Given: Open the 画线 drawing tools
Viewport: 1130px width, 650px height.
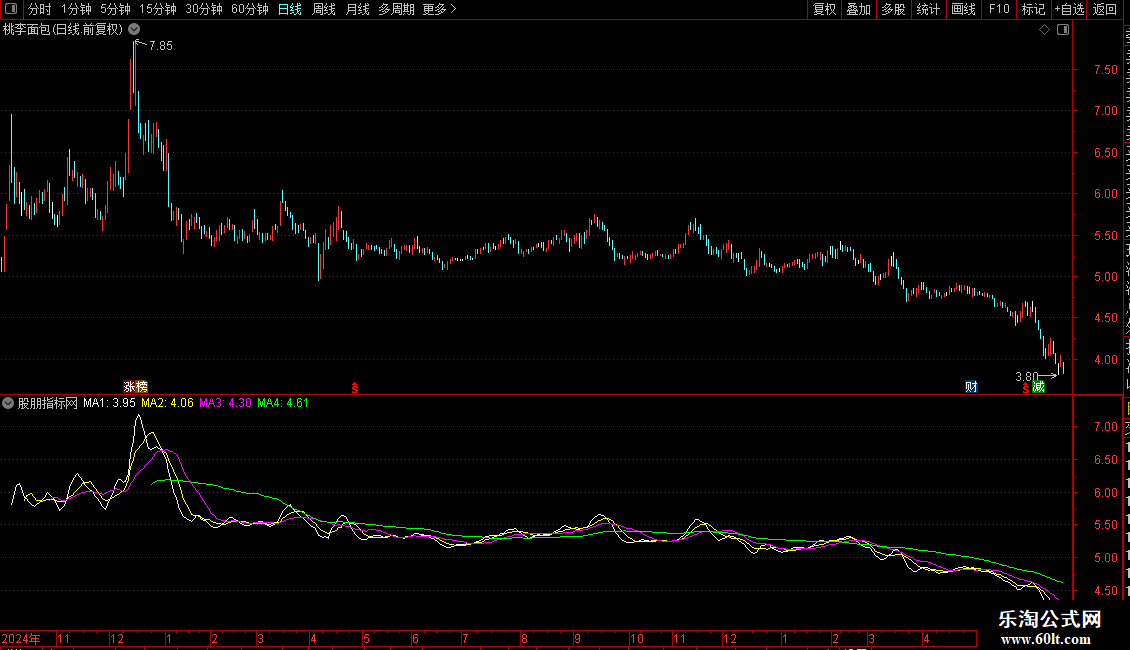Looking at the screenshot, I should coord(964,9).
